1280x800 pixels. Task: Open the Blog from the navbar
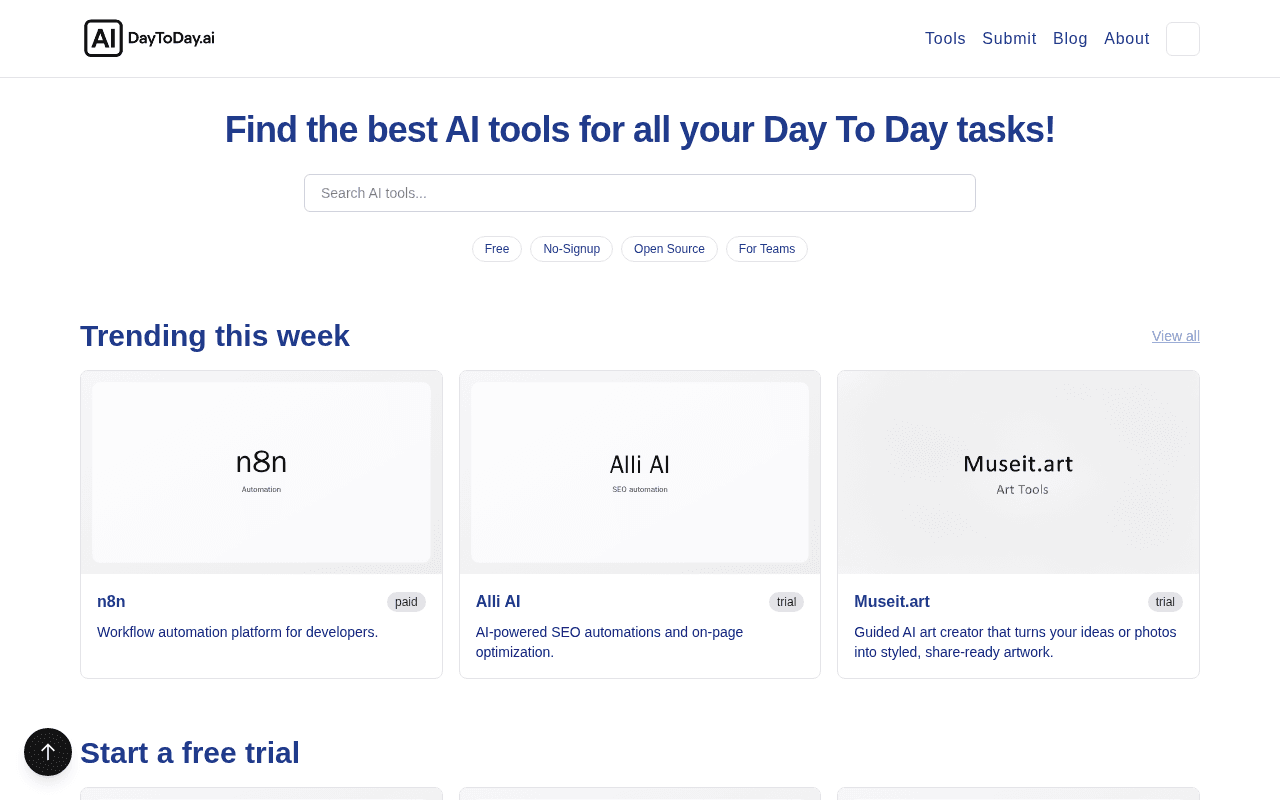[x=1070, y=38]
